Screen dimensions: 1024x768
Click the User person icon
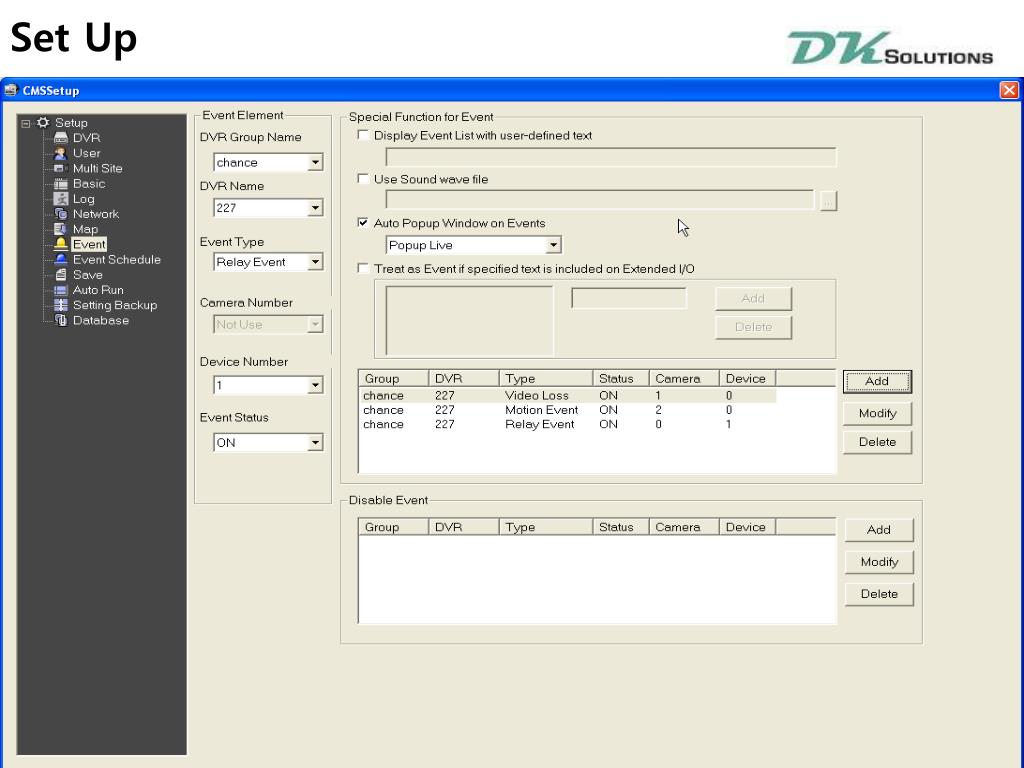tap(61, 153)
